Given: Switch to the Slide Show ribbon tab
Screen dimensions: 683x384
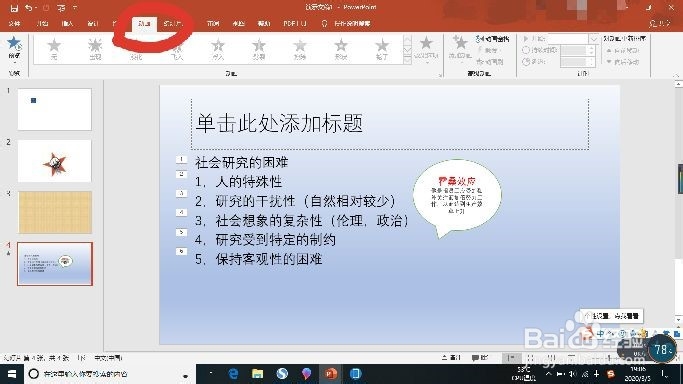Looking at the screenshot, I should click(172, 24).
